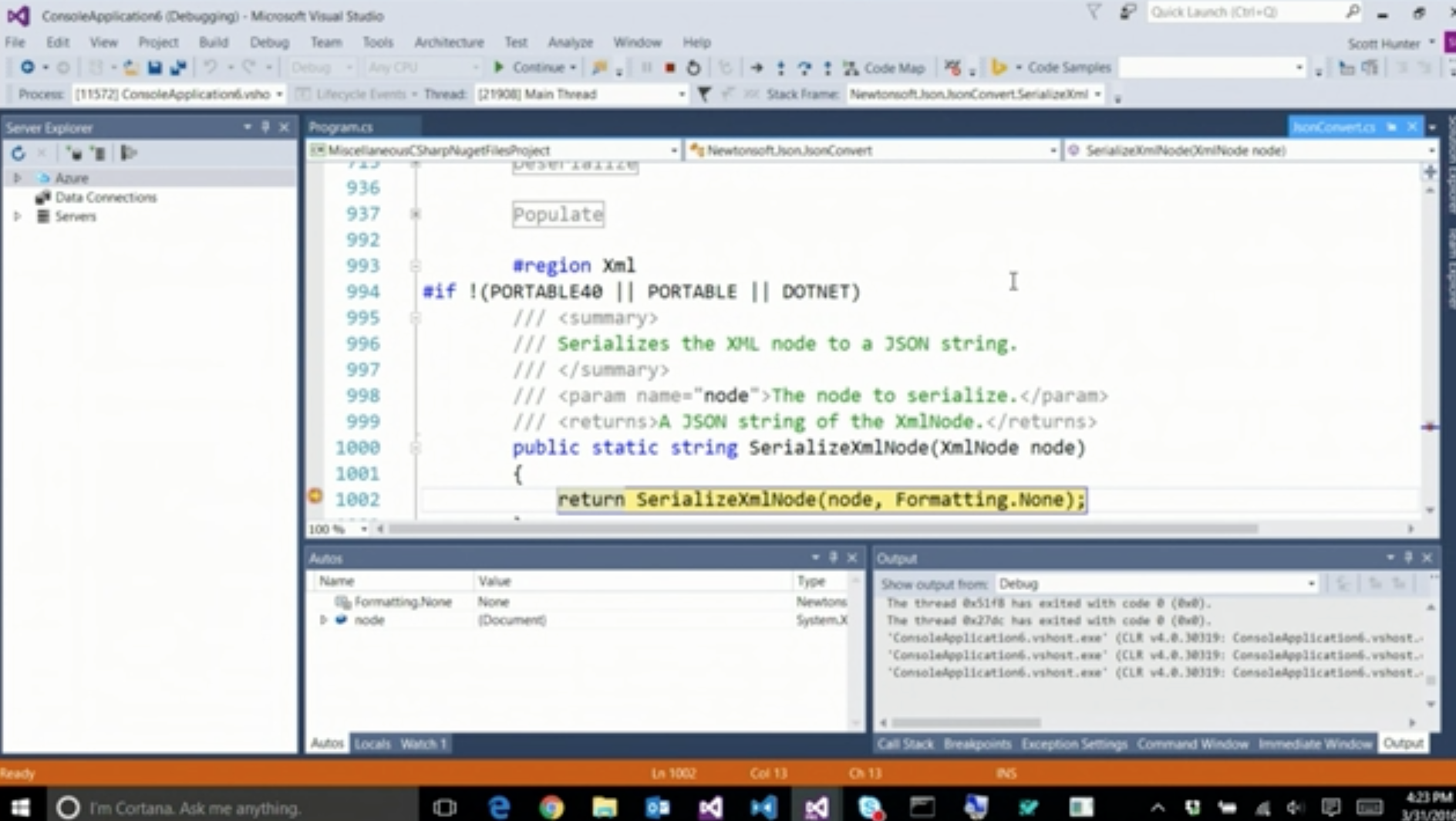Click the Navigate Backward toolbar icon

(x=27, y=68)
